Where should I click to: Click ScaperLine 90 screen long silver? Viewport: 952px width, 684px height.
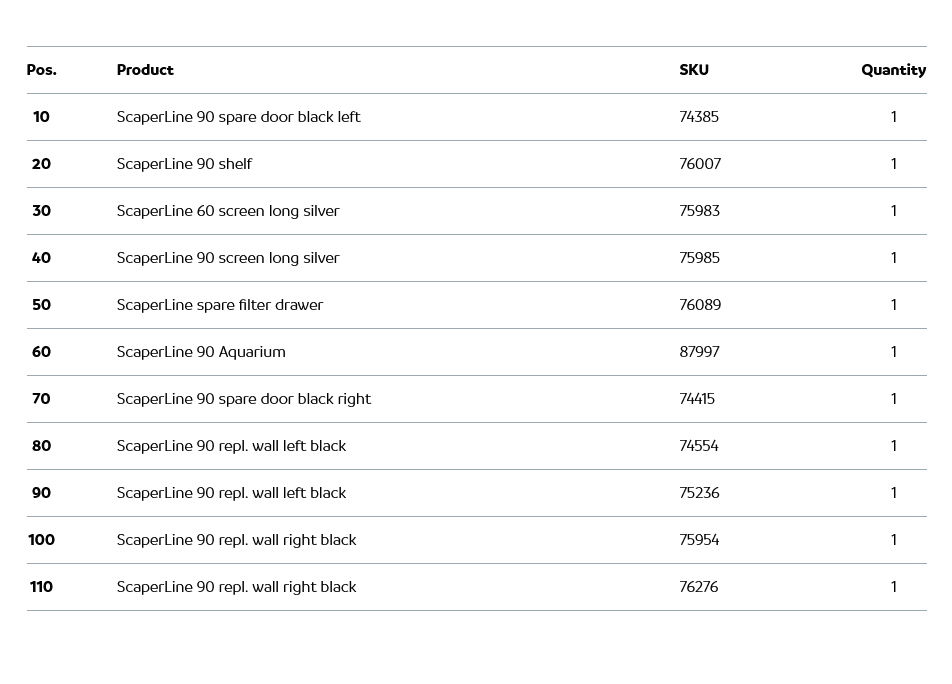click(228, 258)
